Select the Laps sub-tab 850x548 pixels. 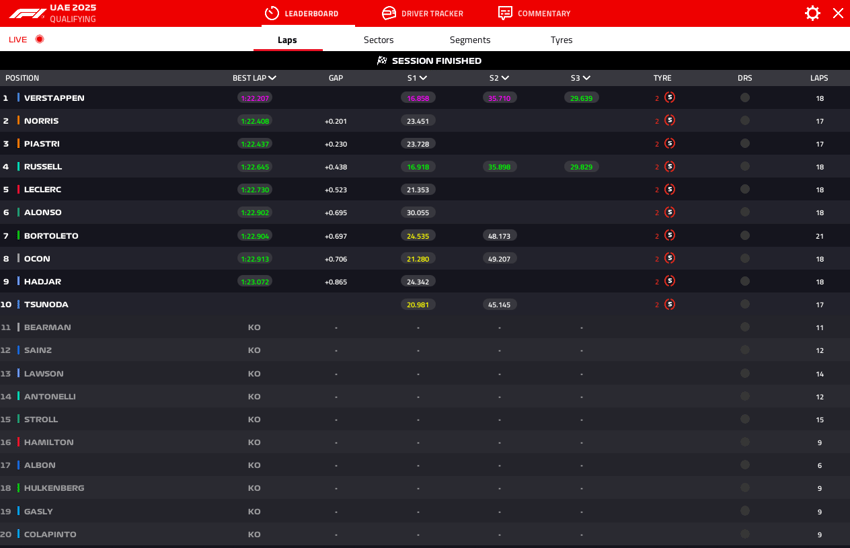(x=287, y=40)
